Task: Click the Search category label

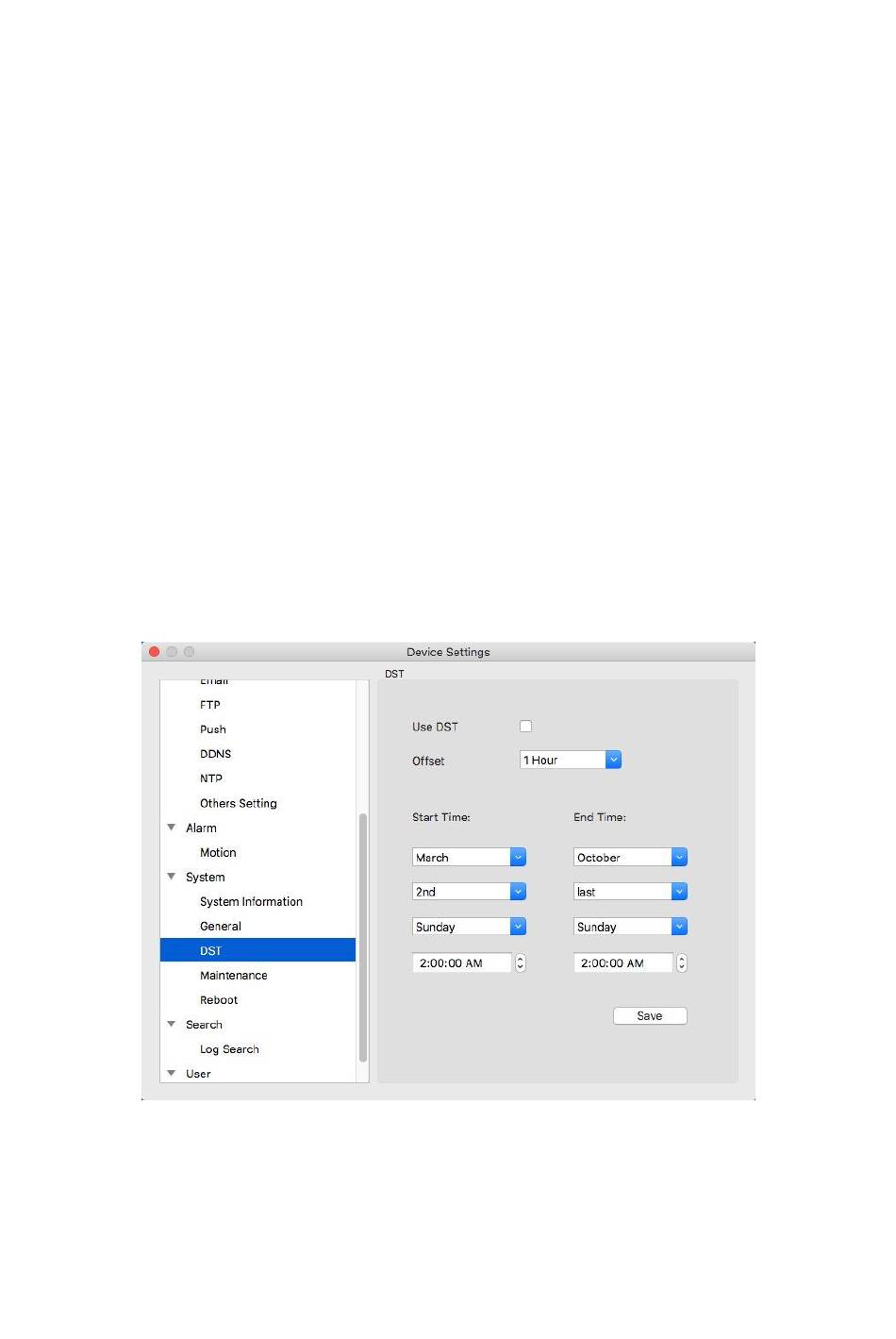Action: (204, 1024)
